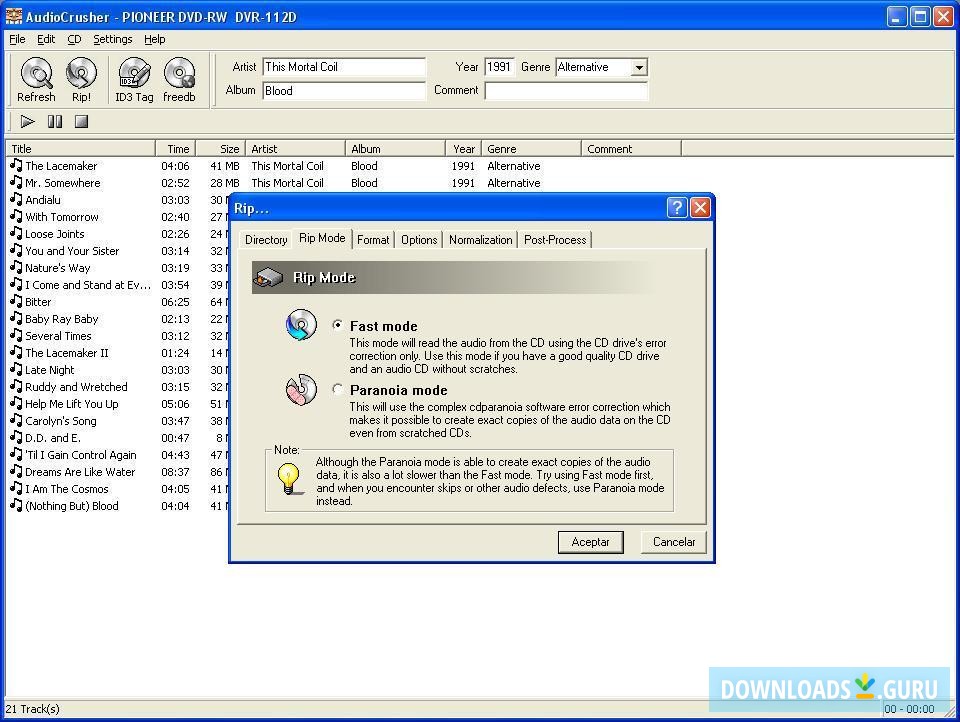
Task: Open the CD menu
Action: click(74, 39)
